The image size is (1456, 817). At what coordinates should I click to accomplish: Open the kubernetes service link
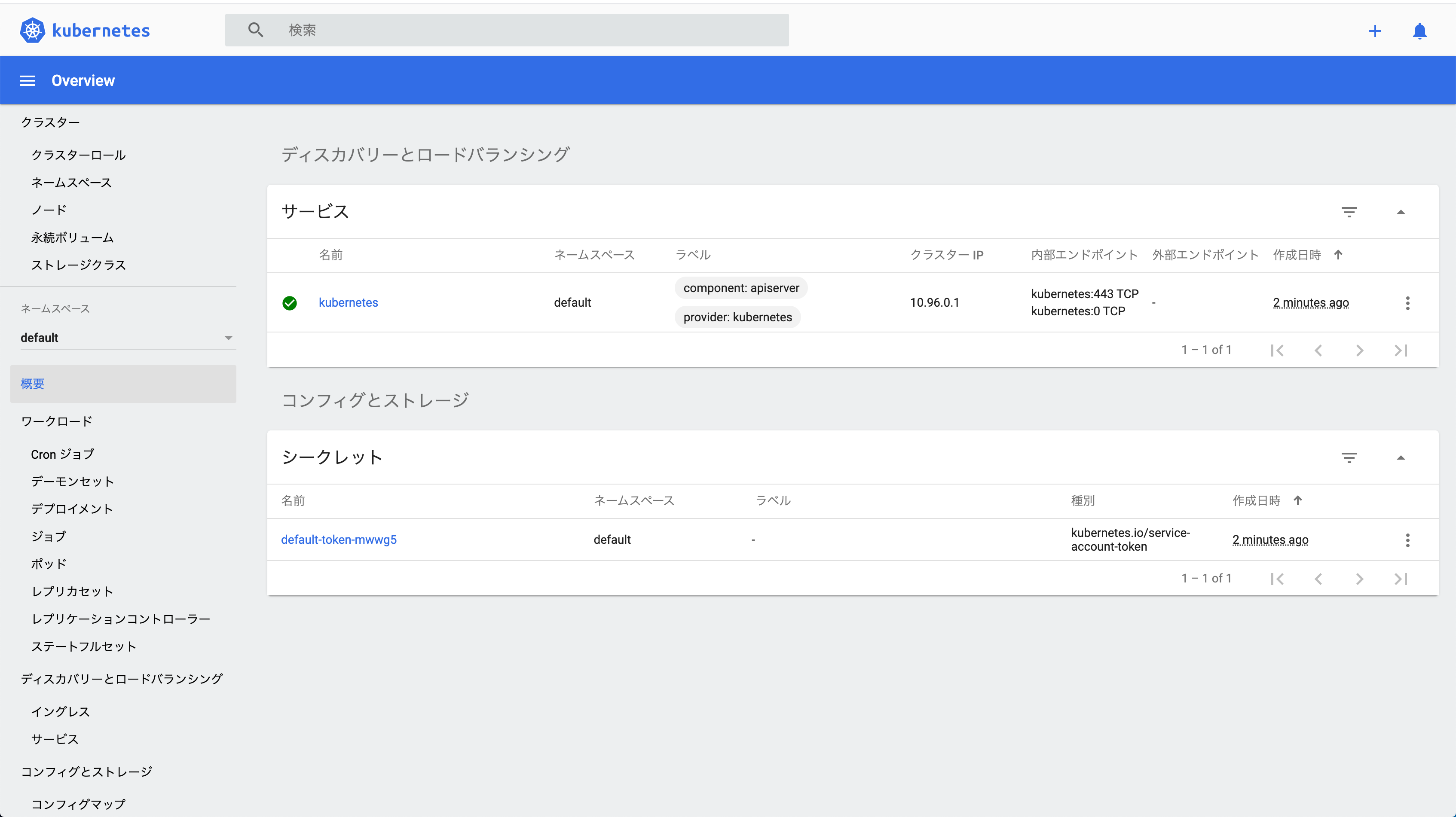click(x=348, y=302)
